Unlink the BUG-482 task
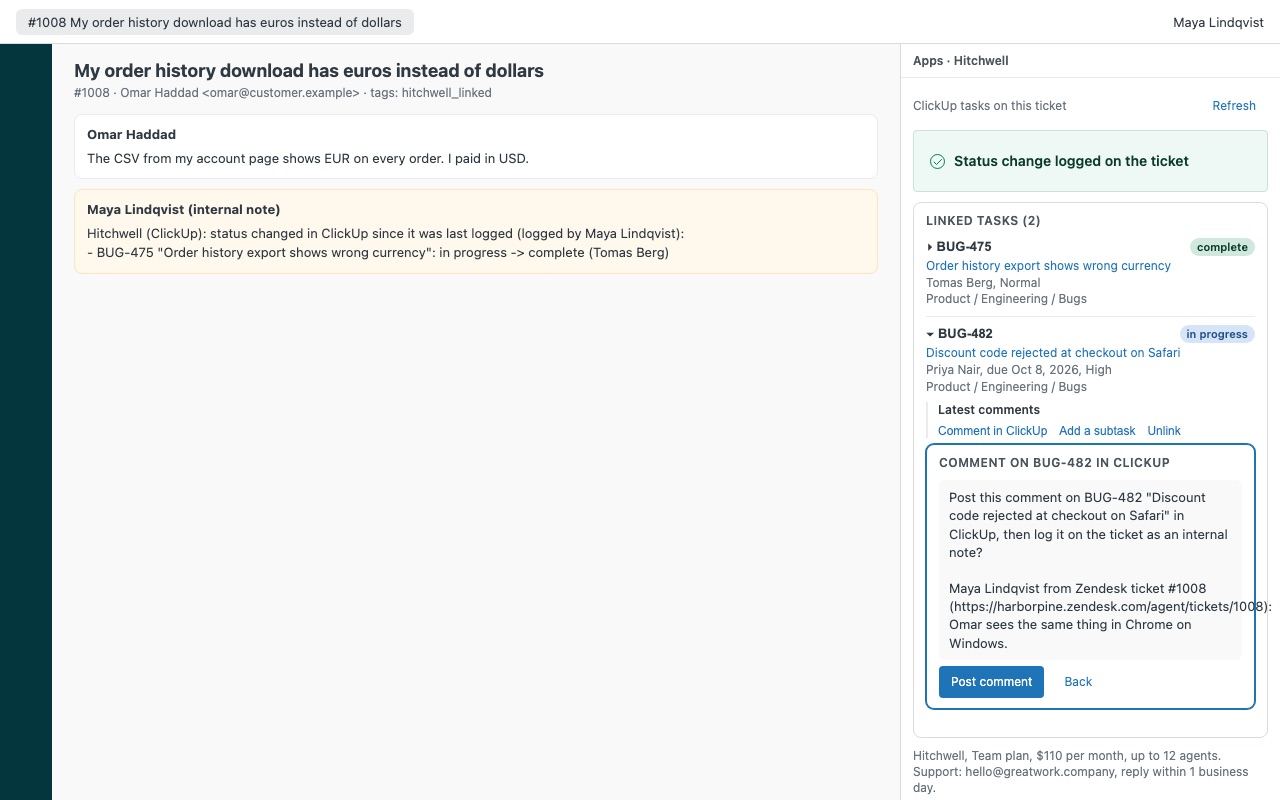 click(1164, 431)
